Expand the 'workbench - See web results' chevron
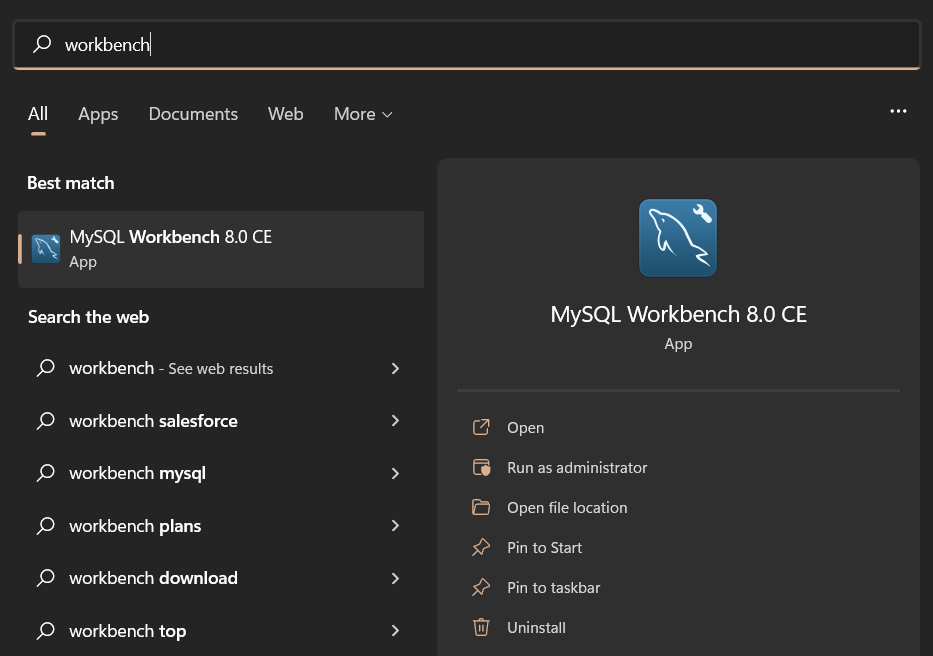 [395, 368]
